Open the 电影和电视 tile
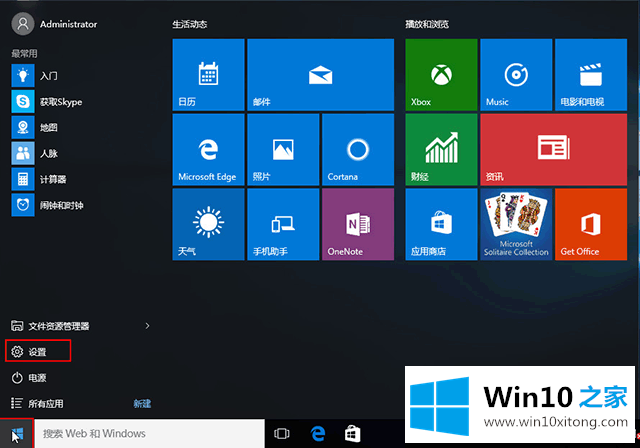This screenshot has width=640, height=448. click(591, 75)
